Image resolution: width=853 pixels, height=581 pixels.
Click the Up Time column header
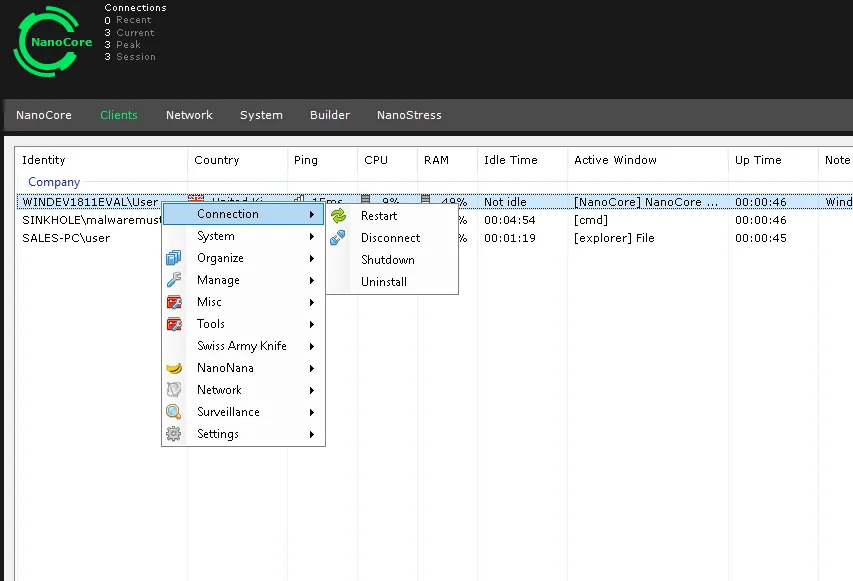point(773,160)
